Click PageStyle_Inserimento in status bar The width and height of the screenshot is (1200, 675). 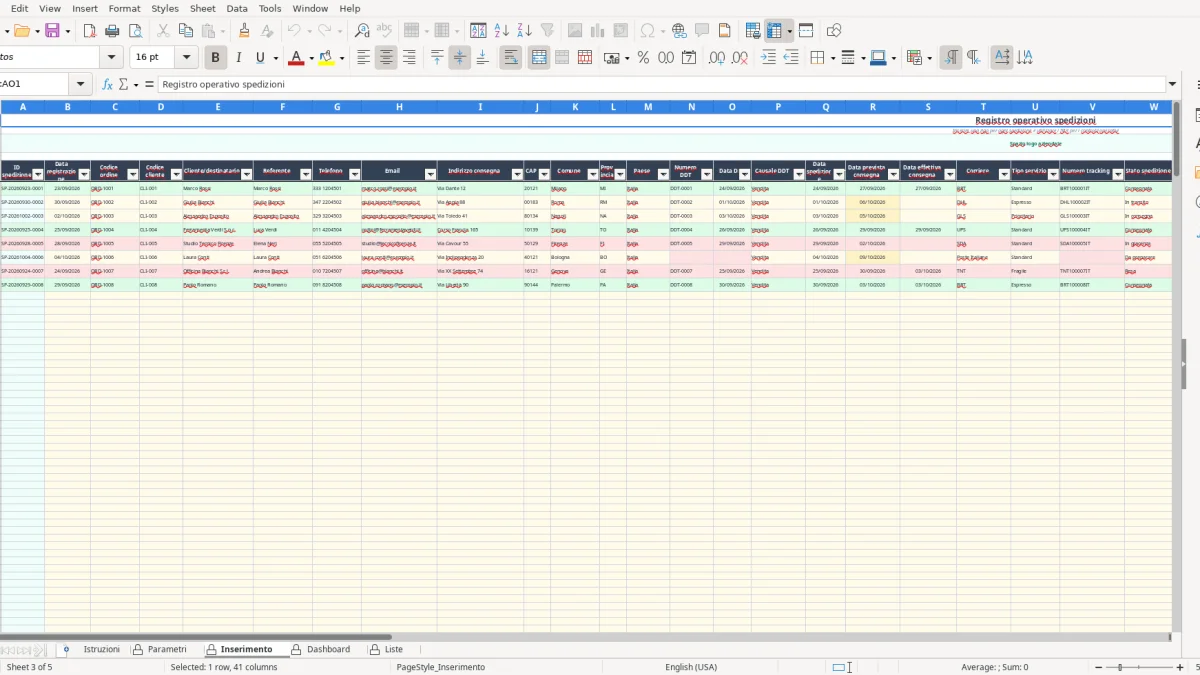[441, 667]
